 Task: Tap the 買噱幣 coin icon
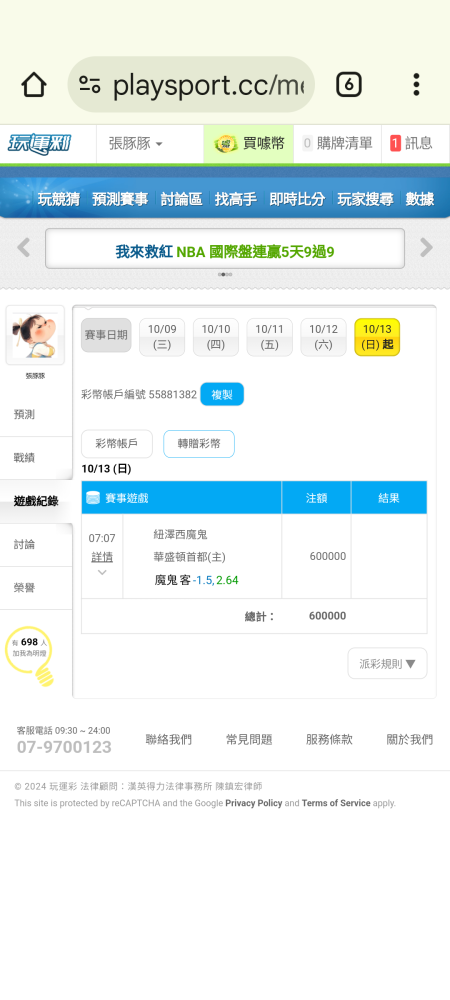tap(226, 143)
